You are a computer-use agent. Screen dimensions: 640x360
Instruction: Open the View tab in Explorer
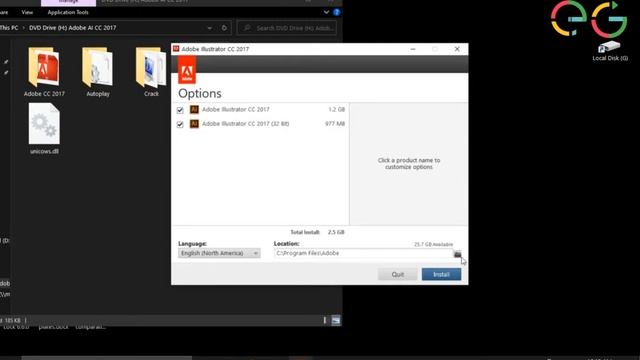[x=27, y=12]
